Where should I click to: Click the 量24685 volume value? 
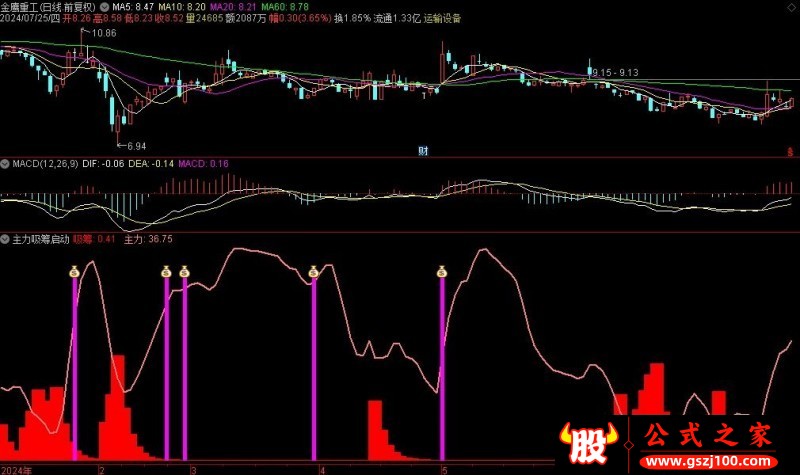pos(205,19)
